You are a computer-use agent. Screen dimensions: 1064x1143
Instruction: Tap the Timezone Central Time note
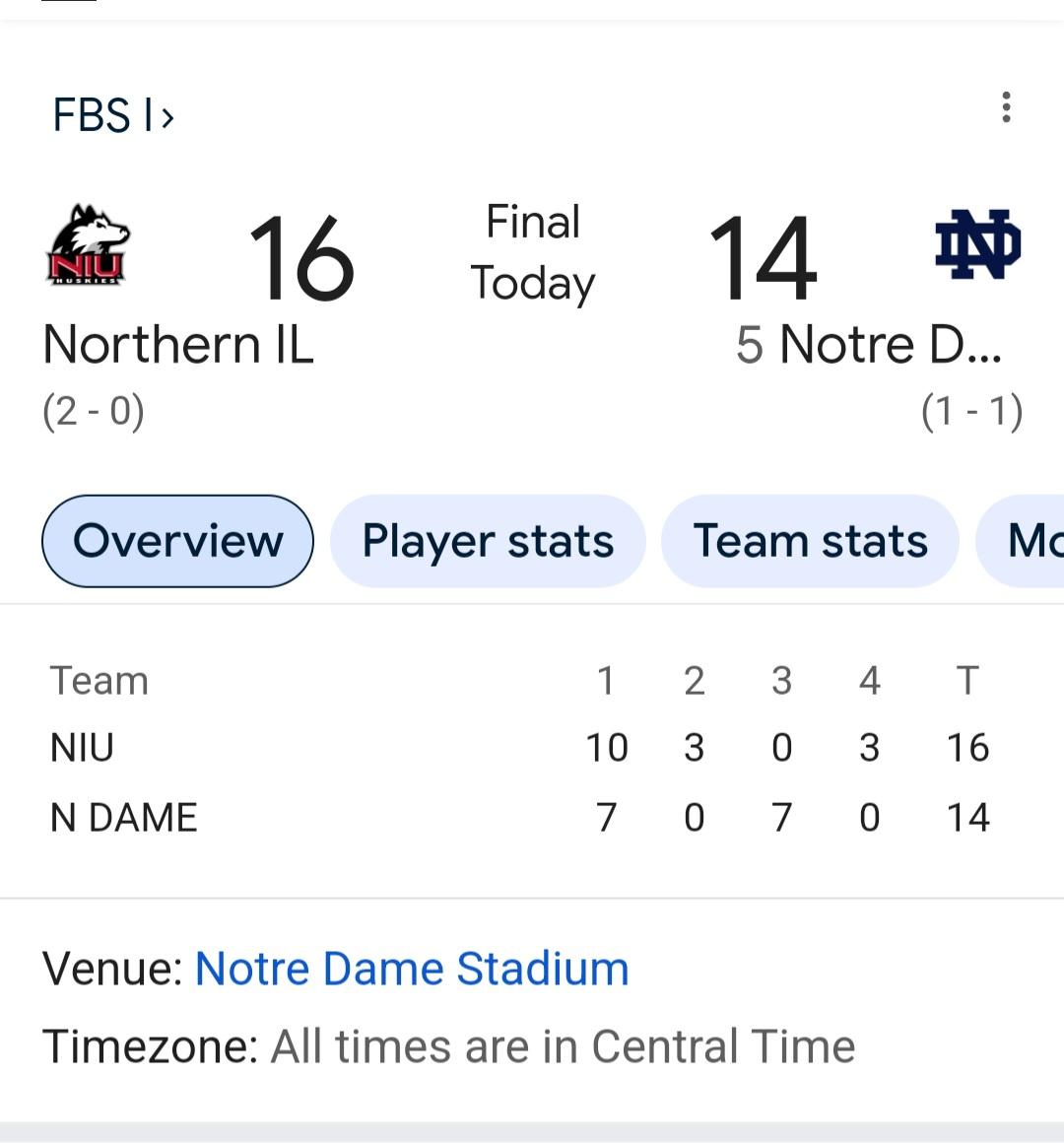point(448,1046)
